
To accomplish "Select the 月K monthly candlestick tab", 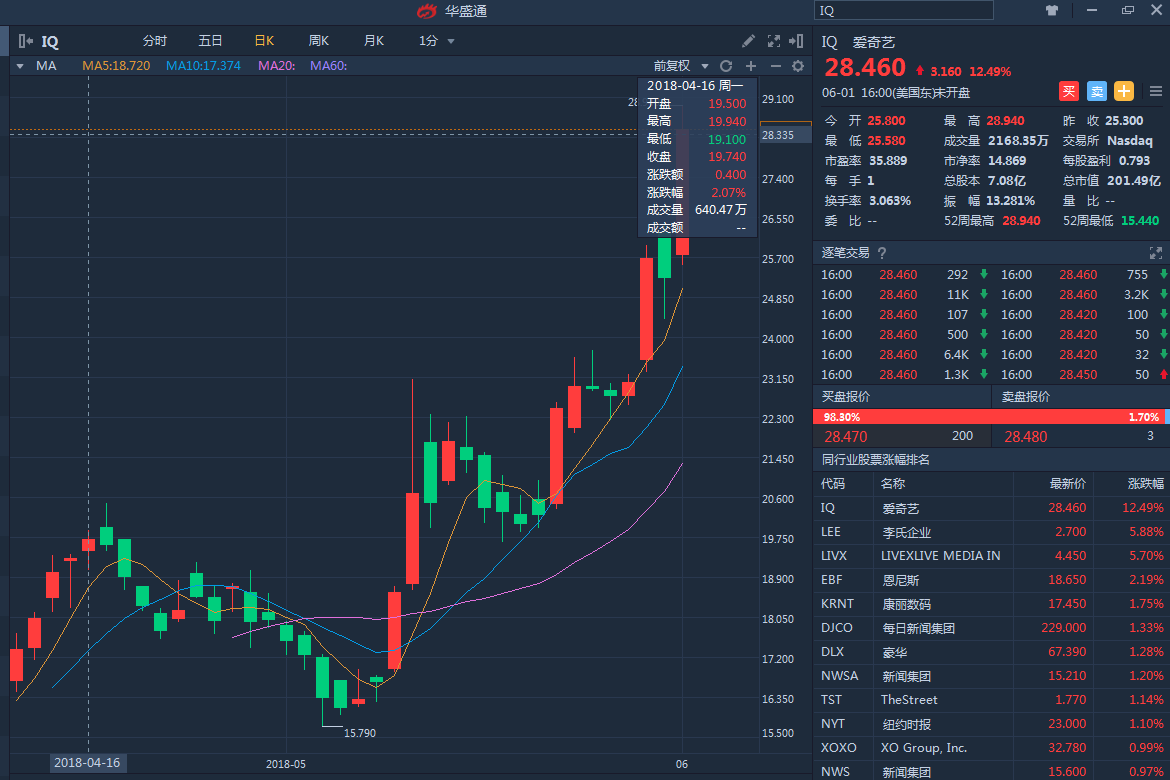I will [x=374, y=41].
